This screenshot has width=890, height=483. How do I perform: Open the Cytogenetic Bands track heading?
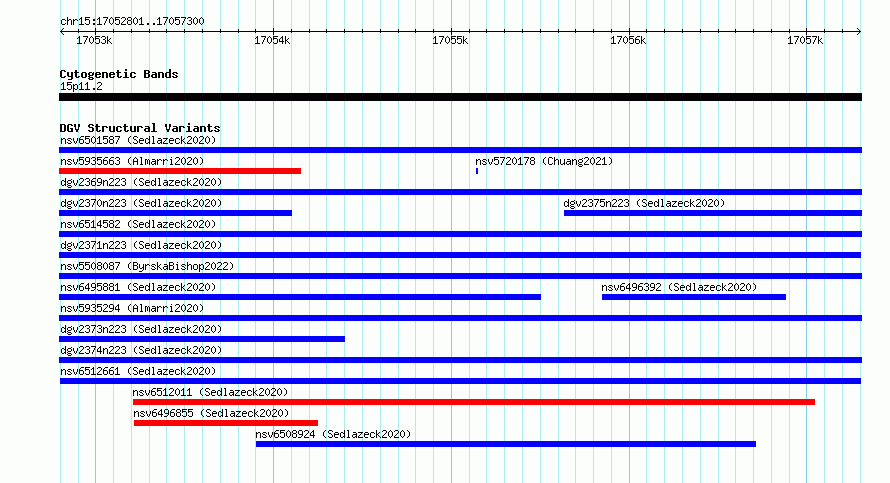(119, 74)
